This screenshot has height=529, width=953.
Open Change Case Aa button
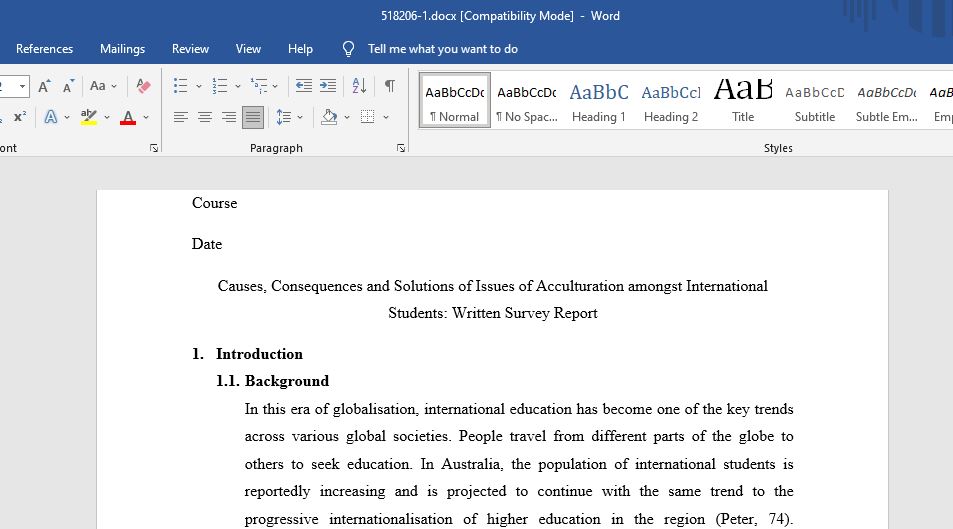97,86
